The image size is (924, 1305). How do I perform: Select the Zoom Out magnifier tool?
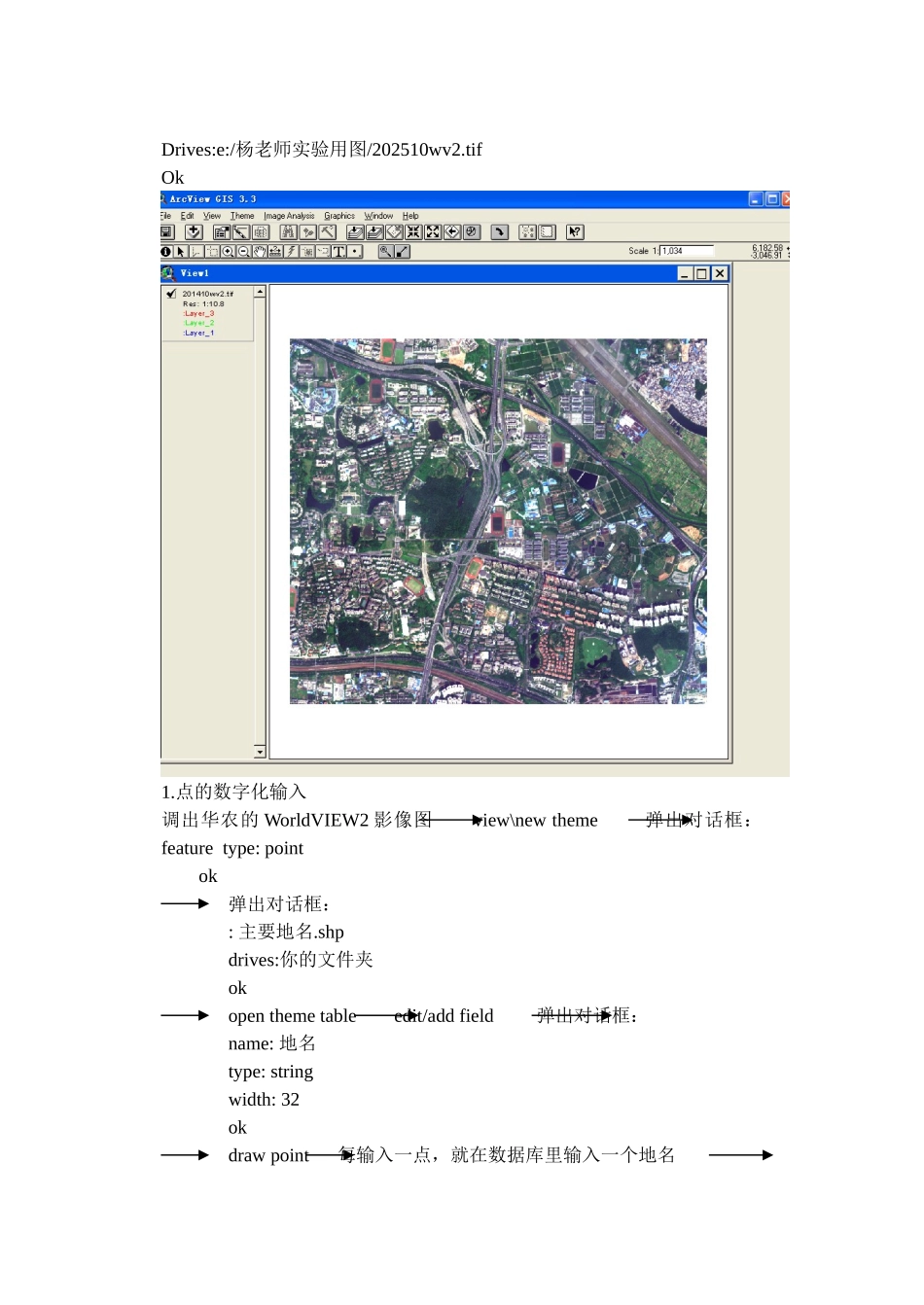(x=243, y=251)
